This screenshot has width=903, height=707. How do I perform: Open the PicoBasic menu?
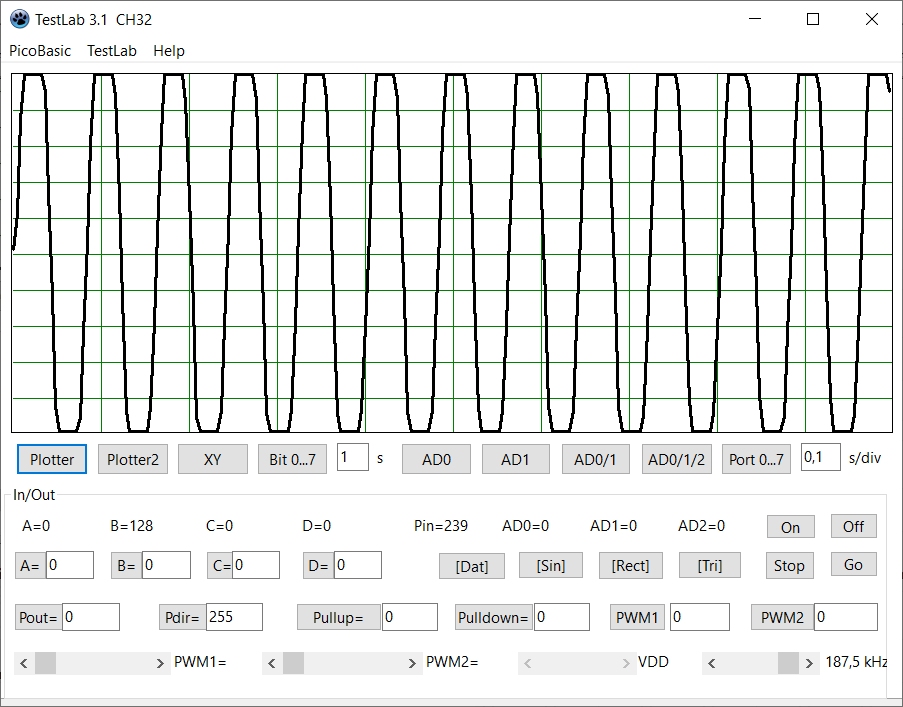(40, 51)
